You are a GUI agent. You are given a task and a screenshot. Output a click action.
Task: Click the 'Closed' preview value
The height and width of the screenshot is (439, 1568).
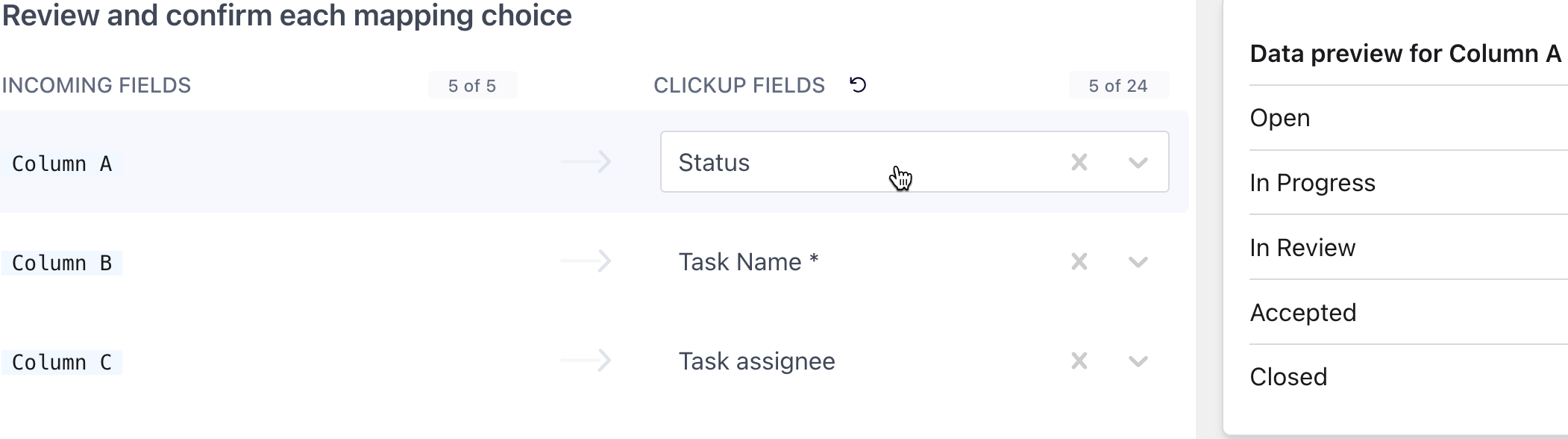tap(1288, 377)
